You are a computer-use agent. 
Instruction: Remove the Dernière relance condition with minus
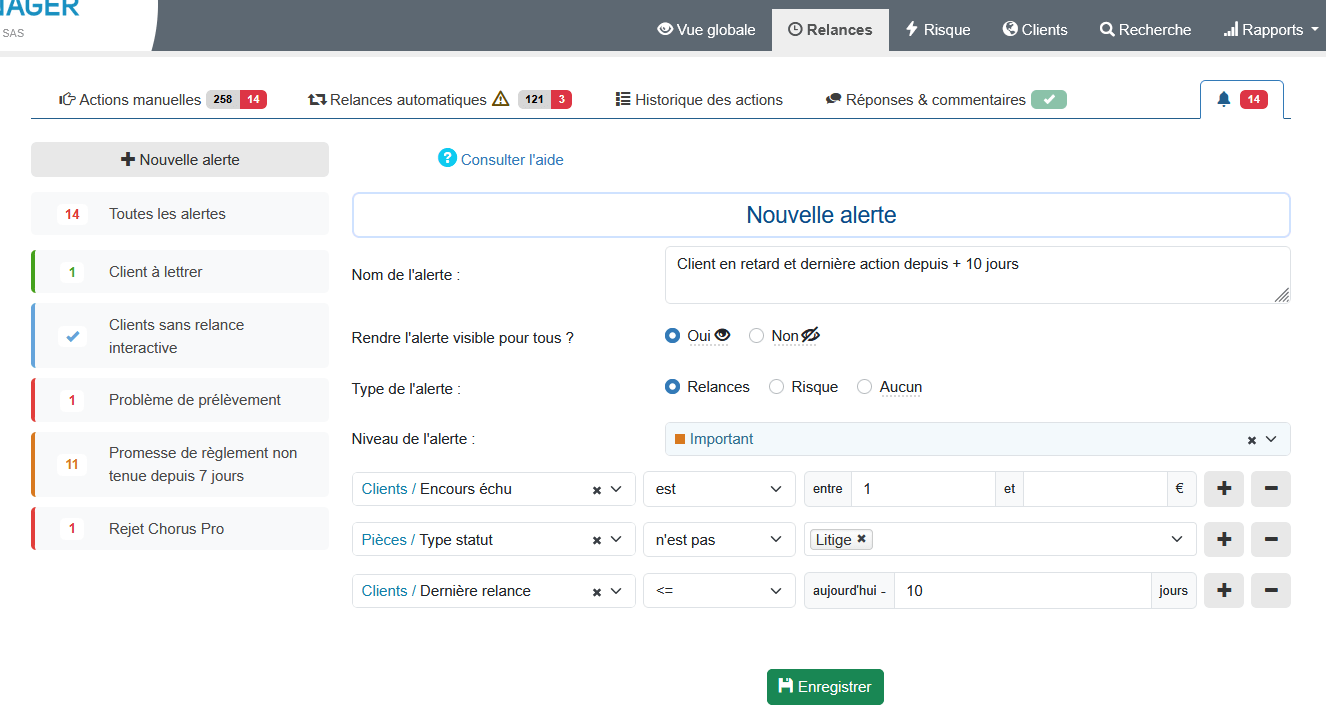coord(1271,590)
